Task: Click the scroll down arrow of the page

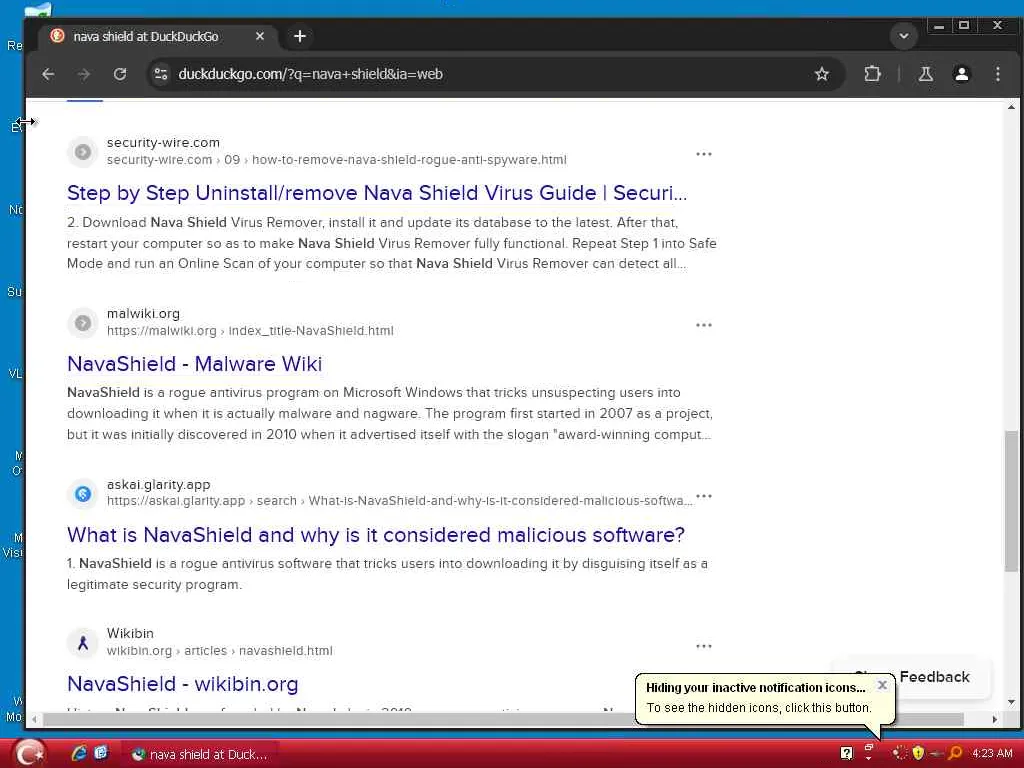Action: tap(1011, 703)
